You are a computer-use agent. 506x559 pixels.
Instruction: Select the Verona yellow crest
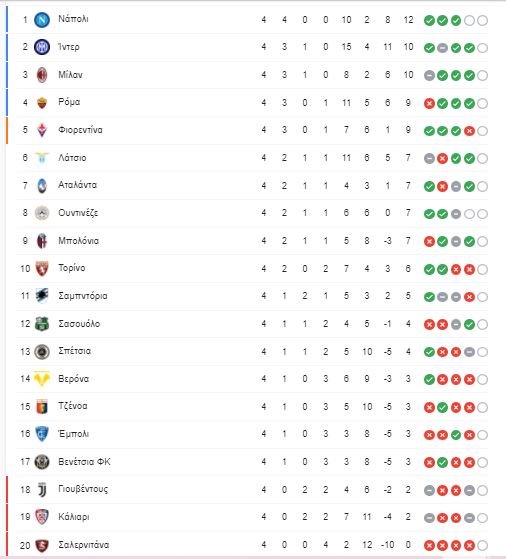point(42,379)
